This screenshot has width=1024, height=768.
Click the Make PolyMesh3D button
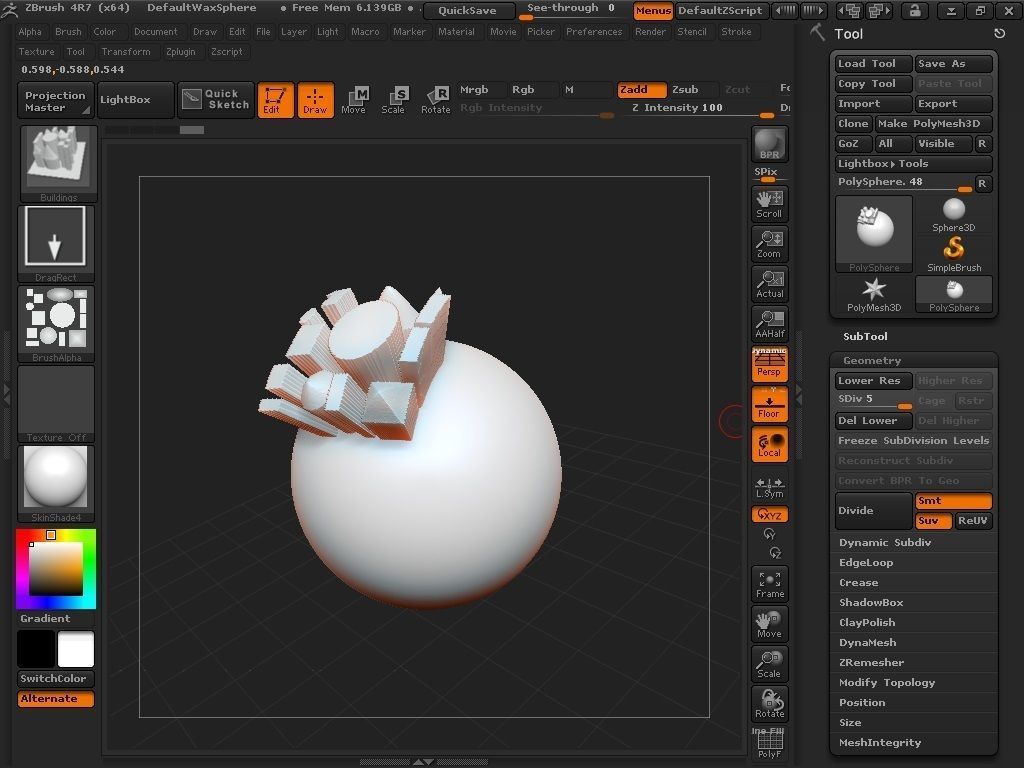933,123
